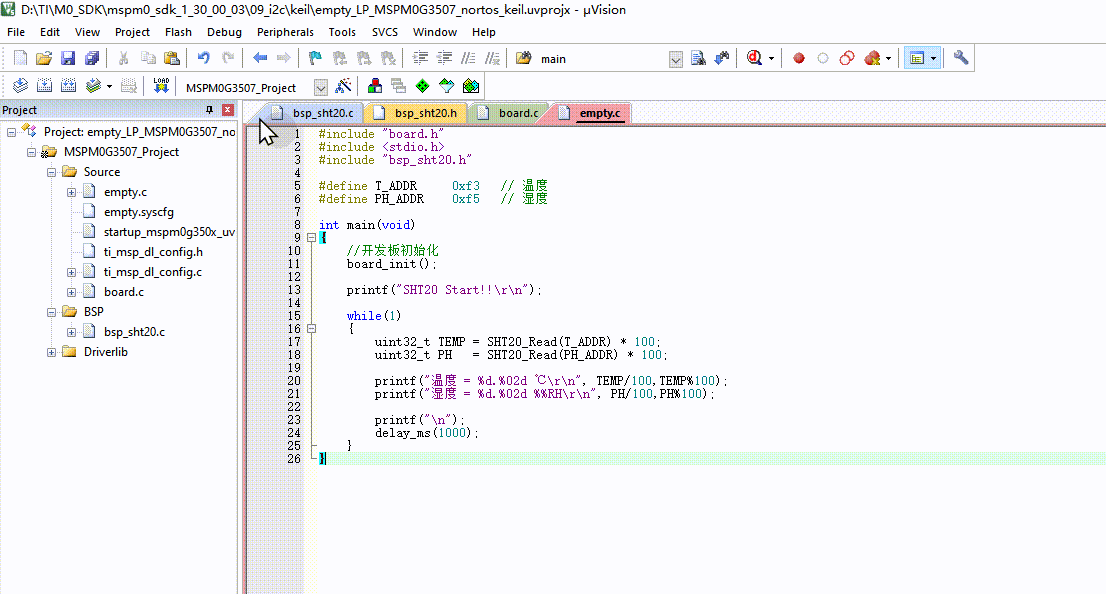This screenshot has height=594, width=1106.
Task: Open the find text dropdown showing main
Action: click(x=676, y=59)
